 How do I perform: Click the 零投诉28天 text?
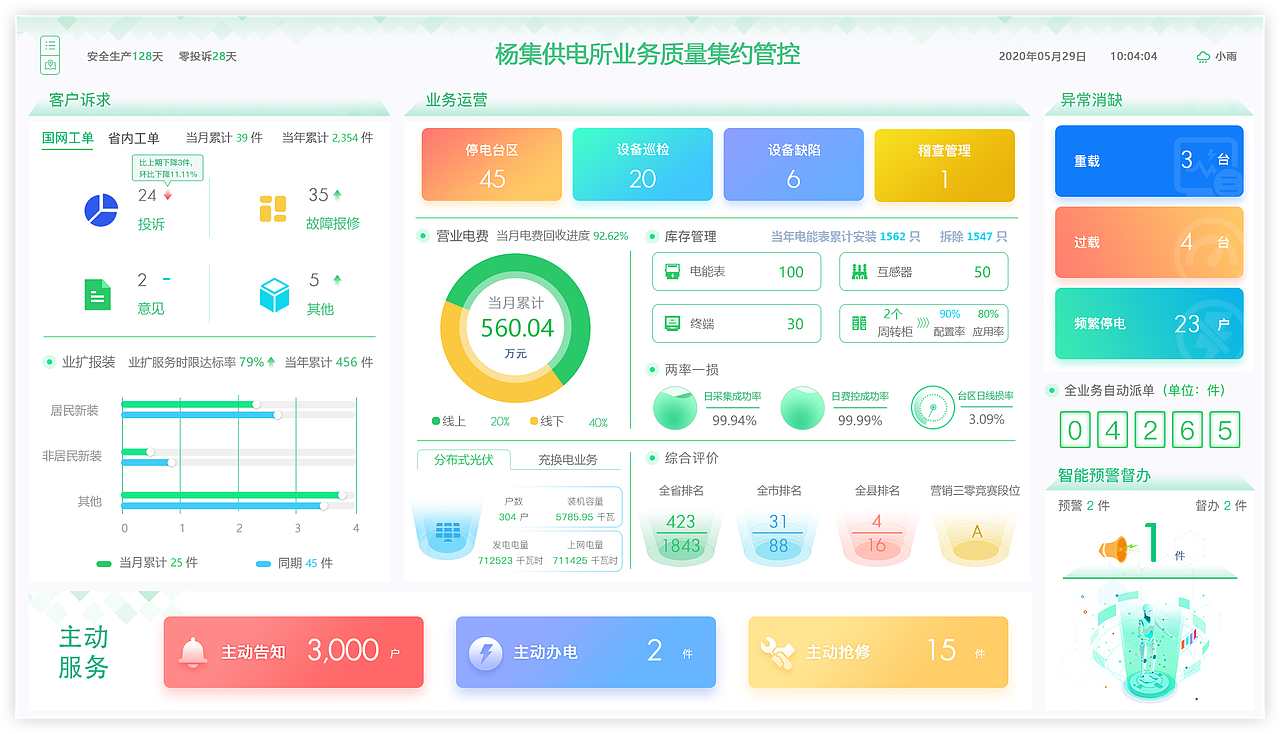(207, 57)
